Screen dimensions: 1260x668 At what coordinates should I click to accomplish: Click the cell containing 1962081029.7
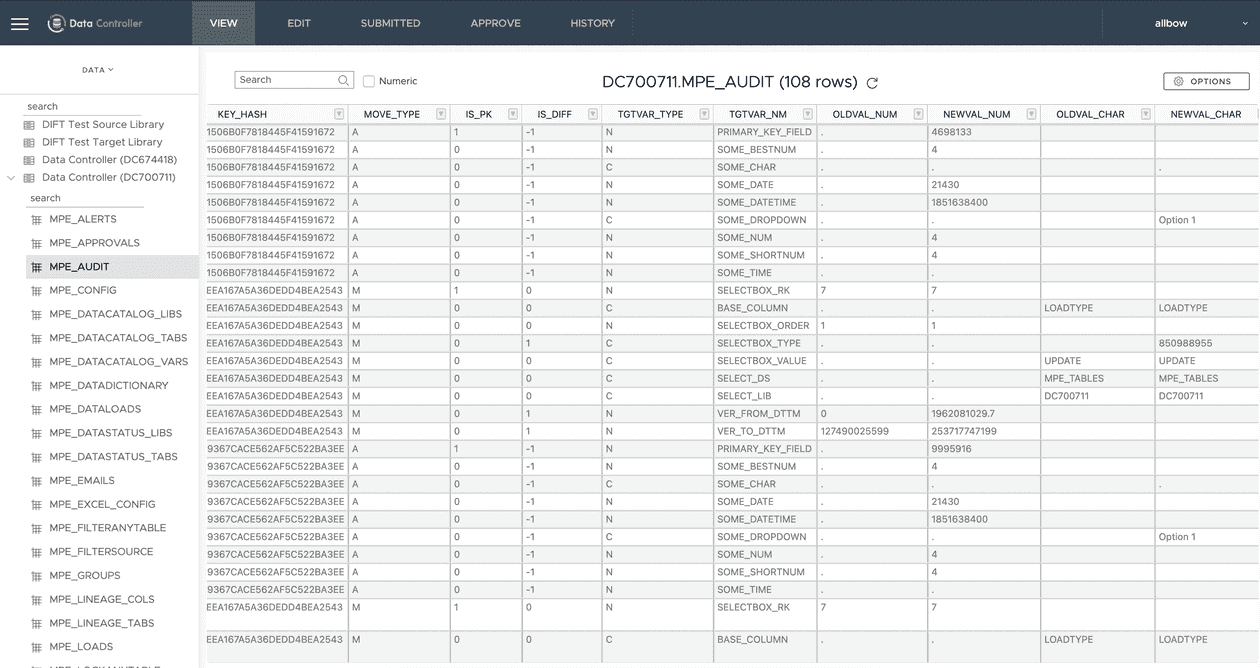pyautogui.click(x=984, y=413)
